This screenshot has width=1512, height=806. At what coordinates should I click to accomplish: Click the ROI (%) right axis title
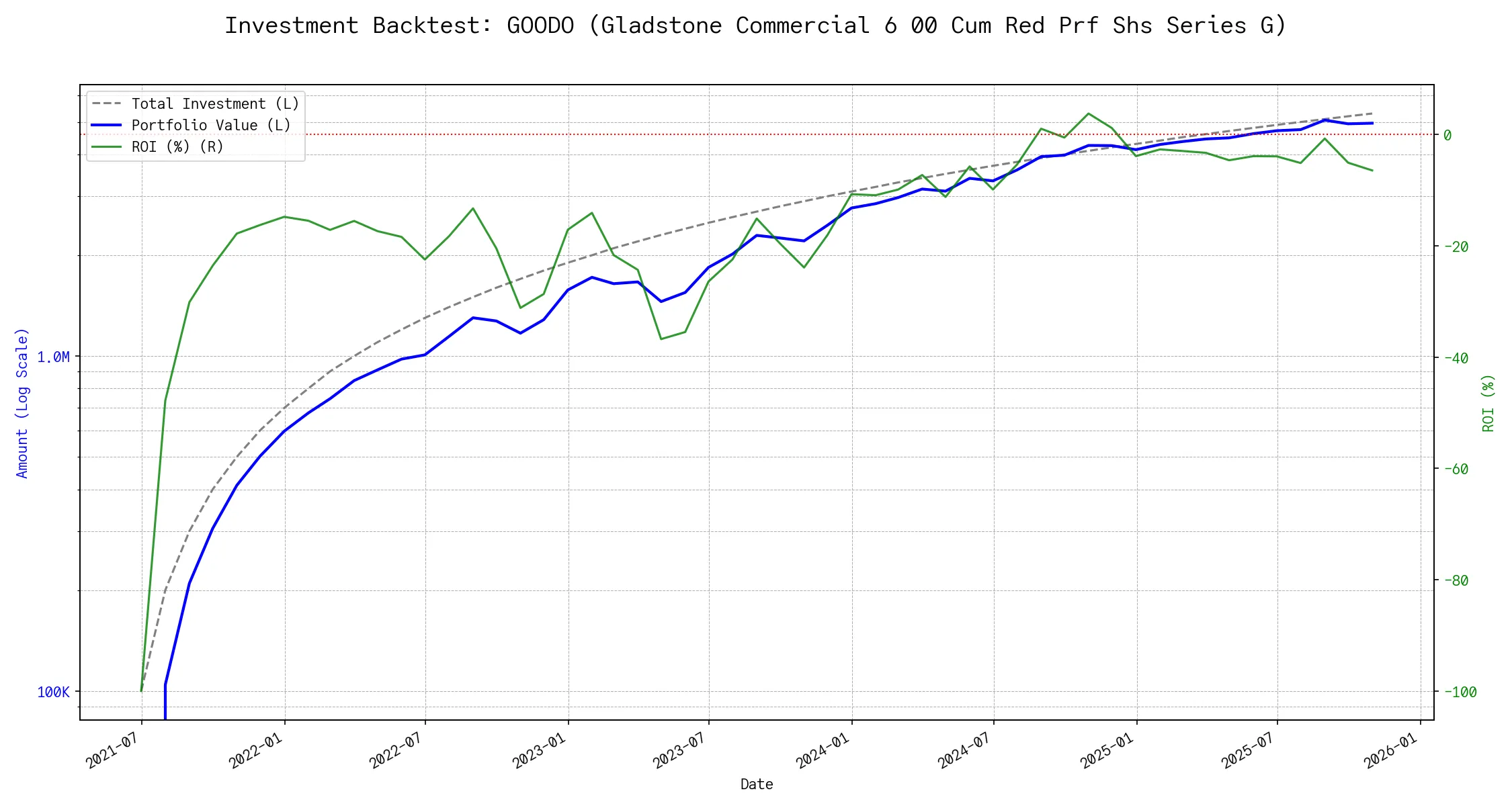tap(1488, 403)
